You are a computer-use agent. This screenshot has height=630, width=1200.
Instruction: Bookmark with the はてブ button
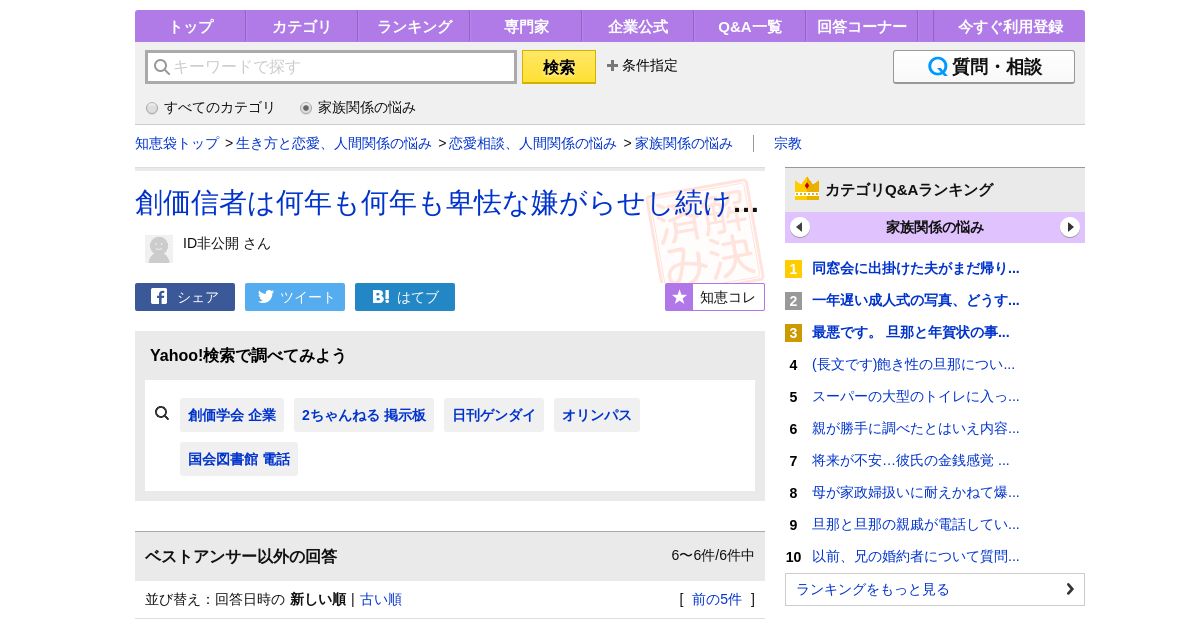point(405,297)
